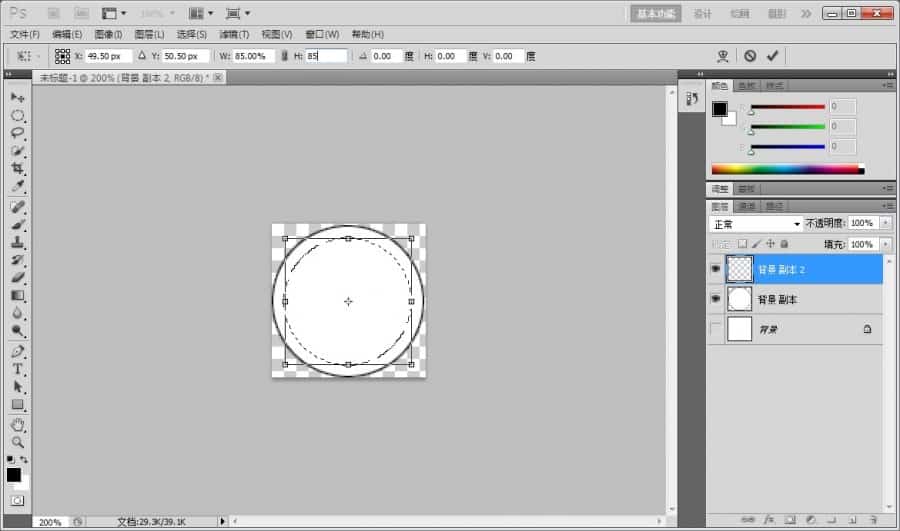Open the blend mode 正常 dropdown
The image size is (900, 531).
pos(756,223)
